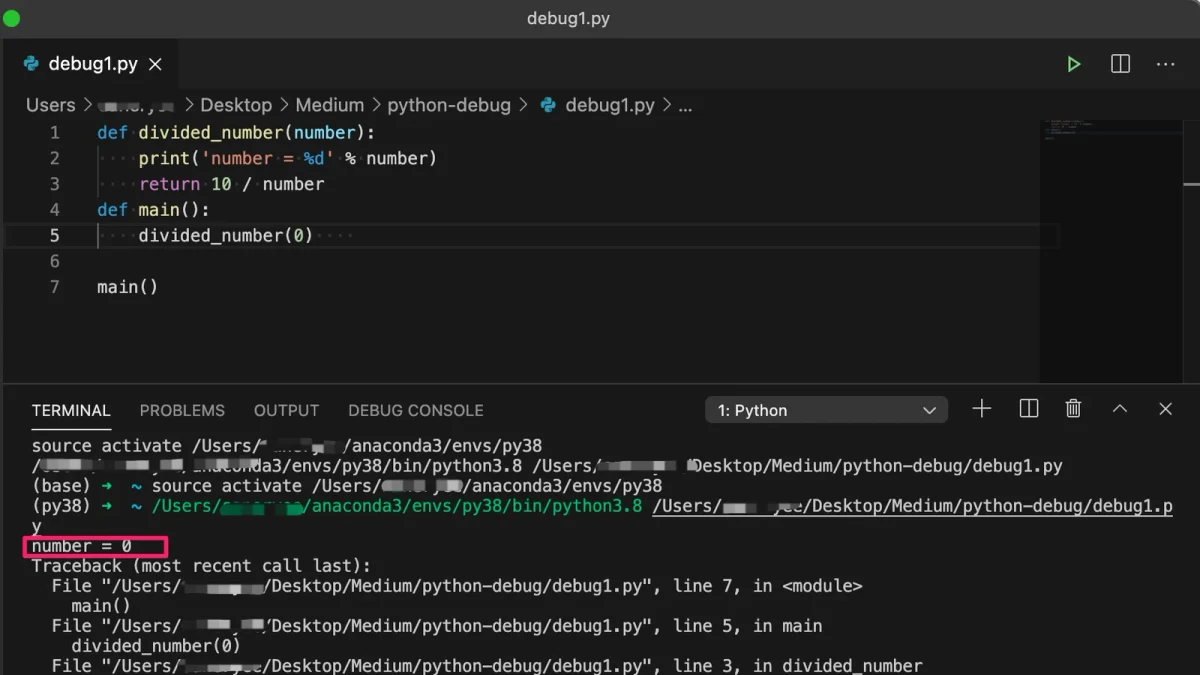Click line number 5 in gutter
Screen dimensions: 1200x675
pos(54,236)
